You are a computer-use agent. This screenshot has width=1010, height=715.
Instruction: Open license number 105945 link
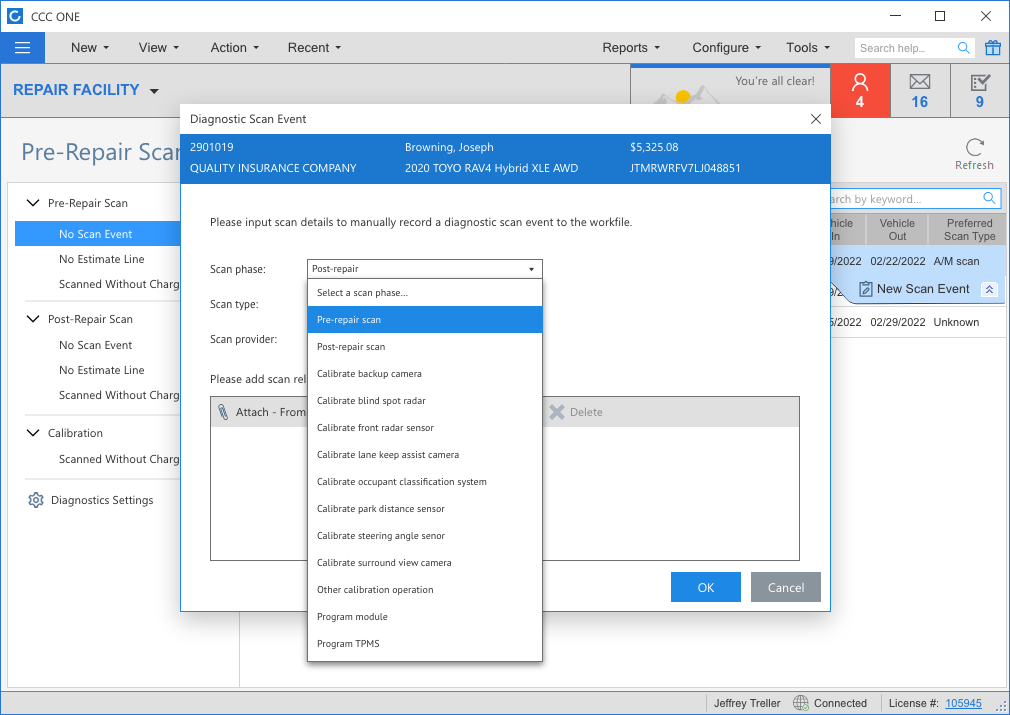[x=963, y=703]
